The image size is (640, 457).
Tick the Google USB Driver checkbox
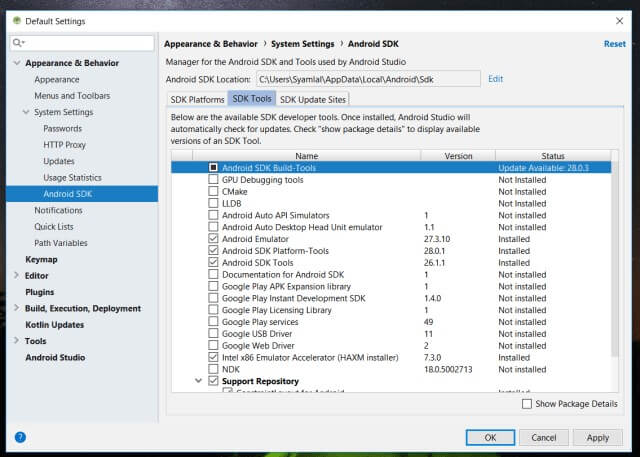point(213,333)
